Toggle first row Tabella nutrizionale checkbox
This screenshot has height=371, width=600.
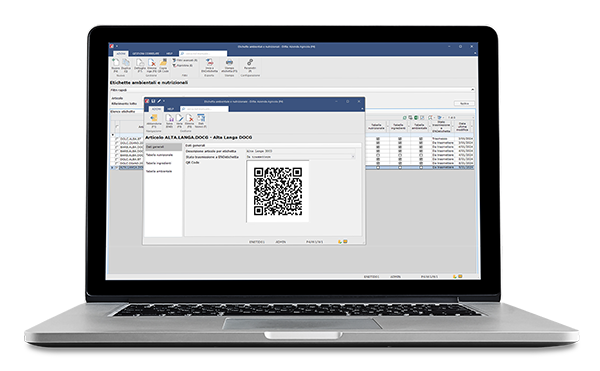[x=378, y=139]
